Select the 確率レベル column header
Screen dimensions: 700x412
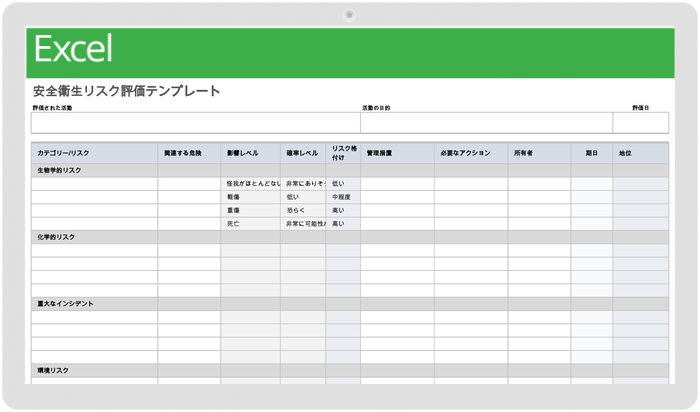tap(303, 153)
